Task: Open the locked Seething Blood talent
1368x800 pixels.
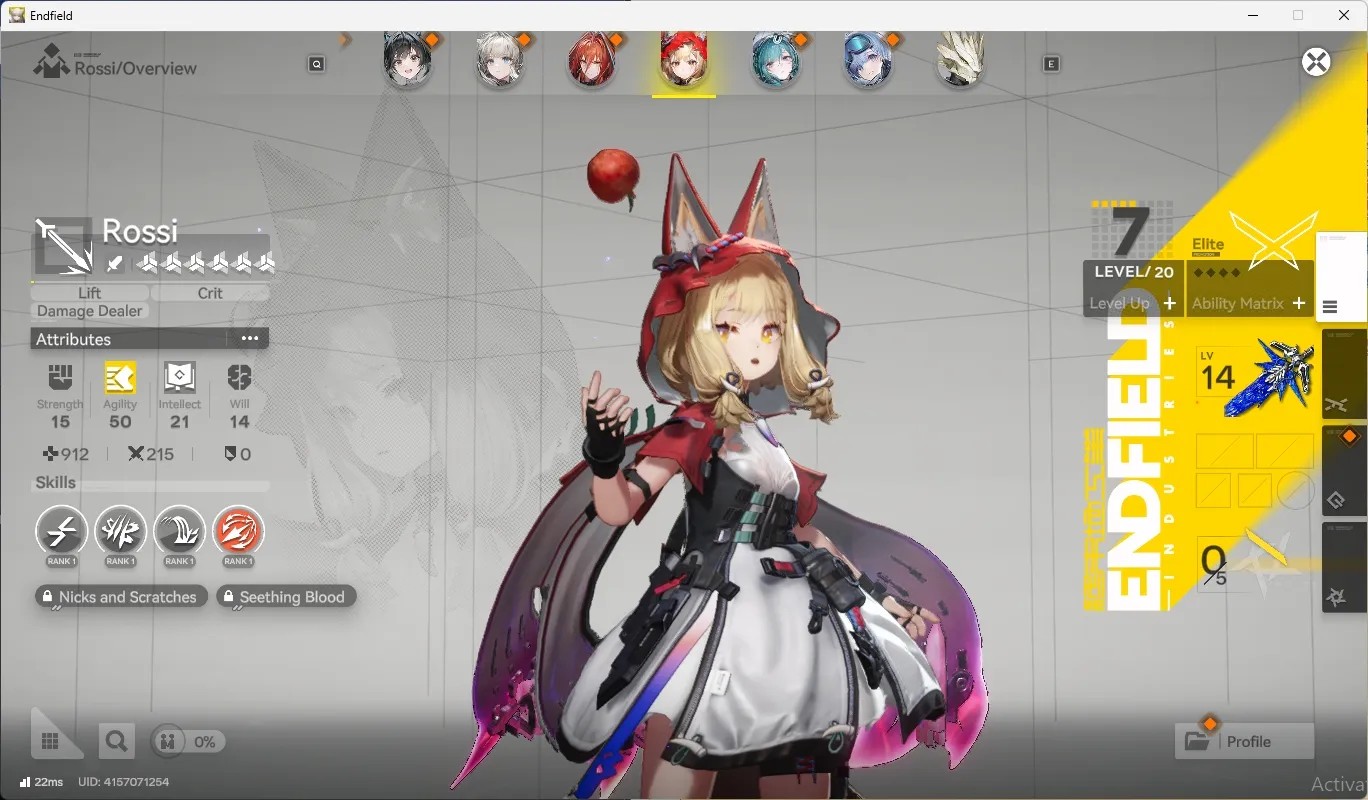Action: coord(286,597)
